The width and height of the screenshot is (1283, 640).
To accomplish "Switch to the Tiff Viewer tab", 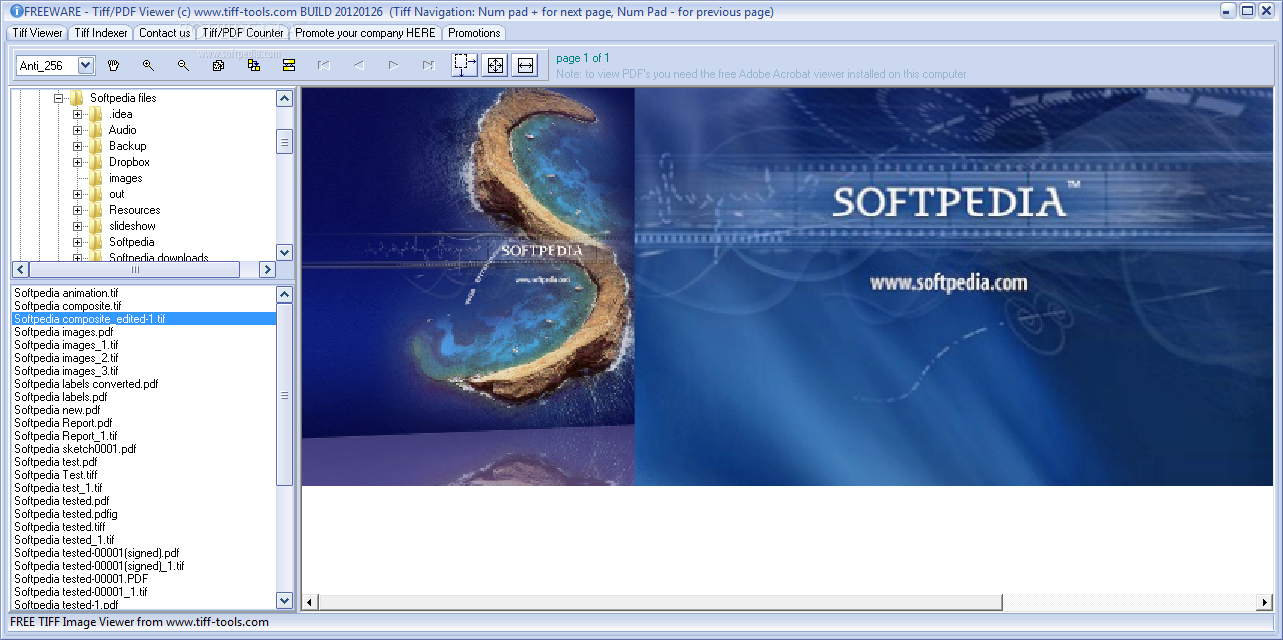I will coord(38,33).
